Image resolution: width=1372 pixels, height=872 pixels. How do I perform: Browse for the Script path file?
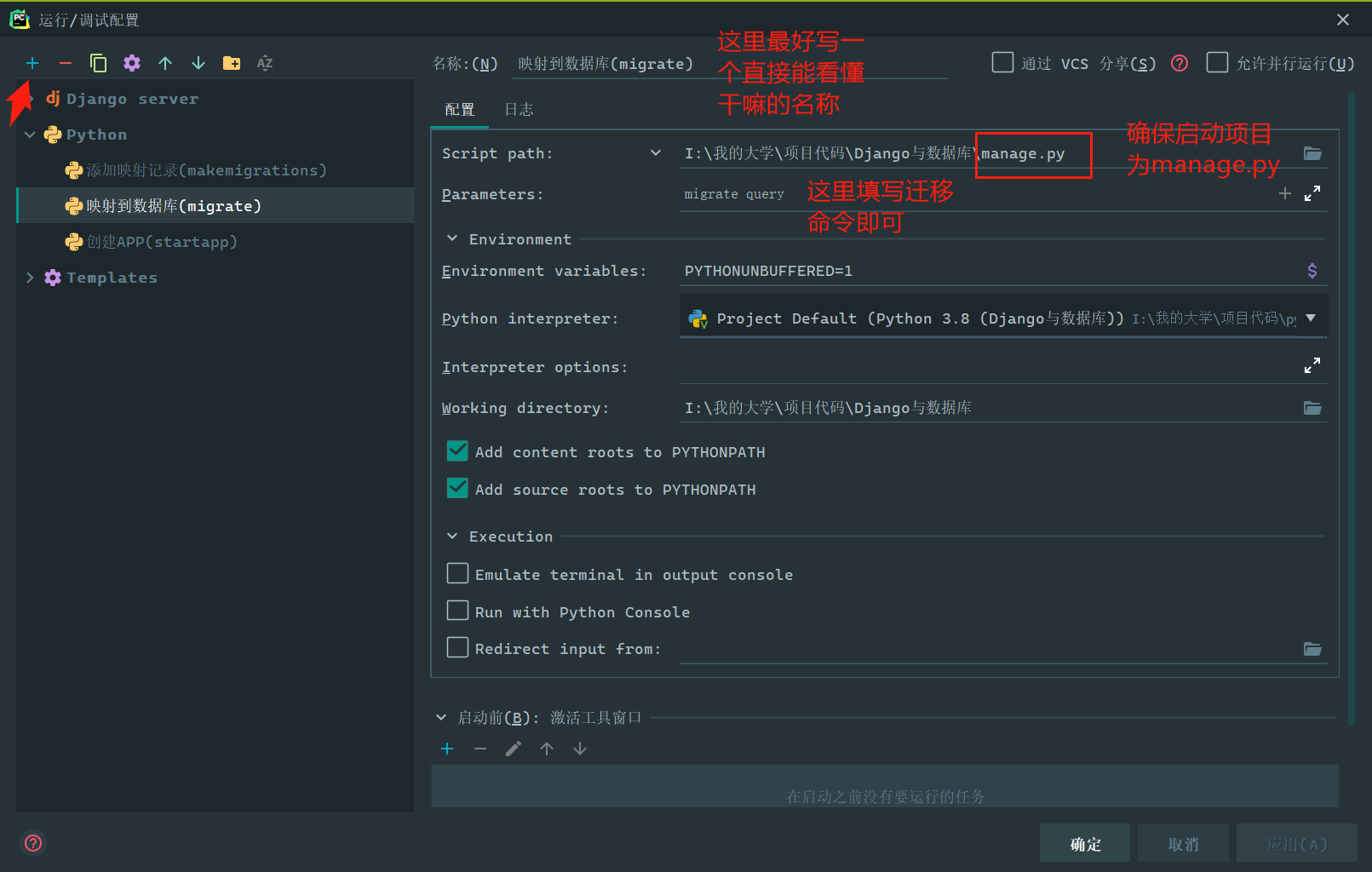tap(1312, 153)
